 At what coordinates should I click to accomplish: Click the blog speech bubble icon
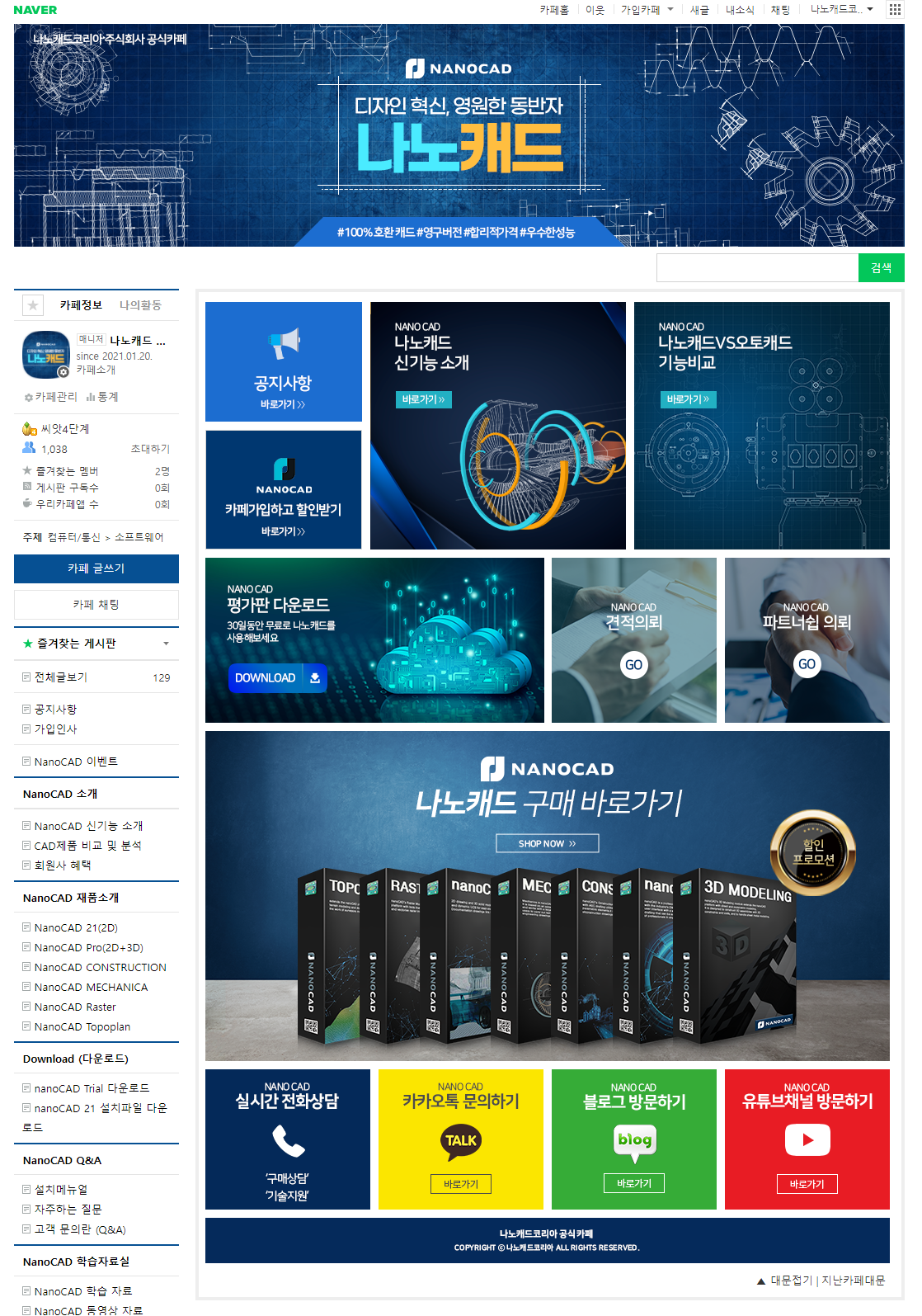(x=635, y=1143)
